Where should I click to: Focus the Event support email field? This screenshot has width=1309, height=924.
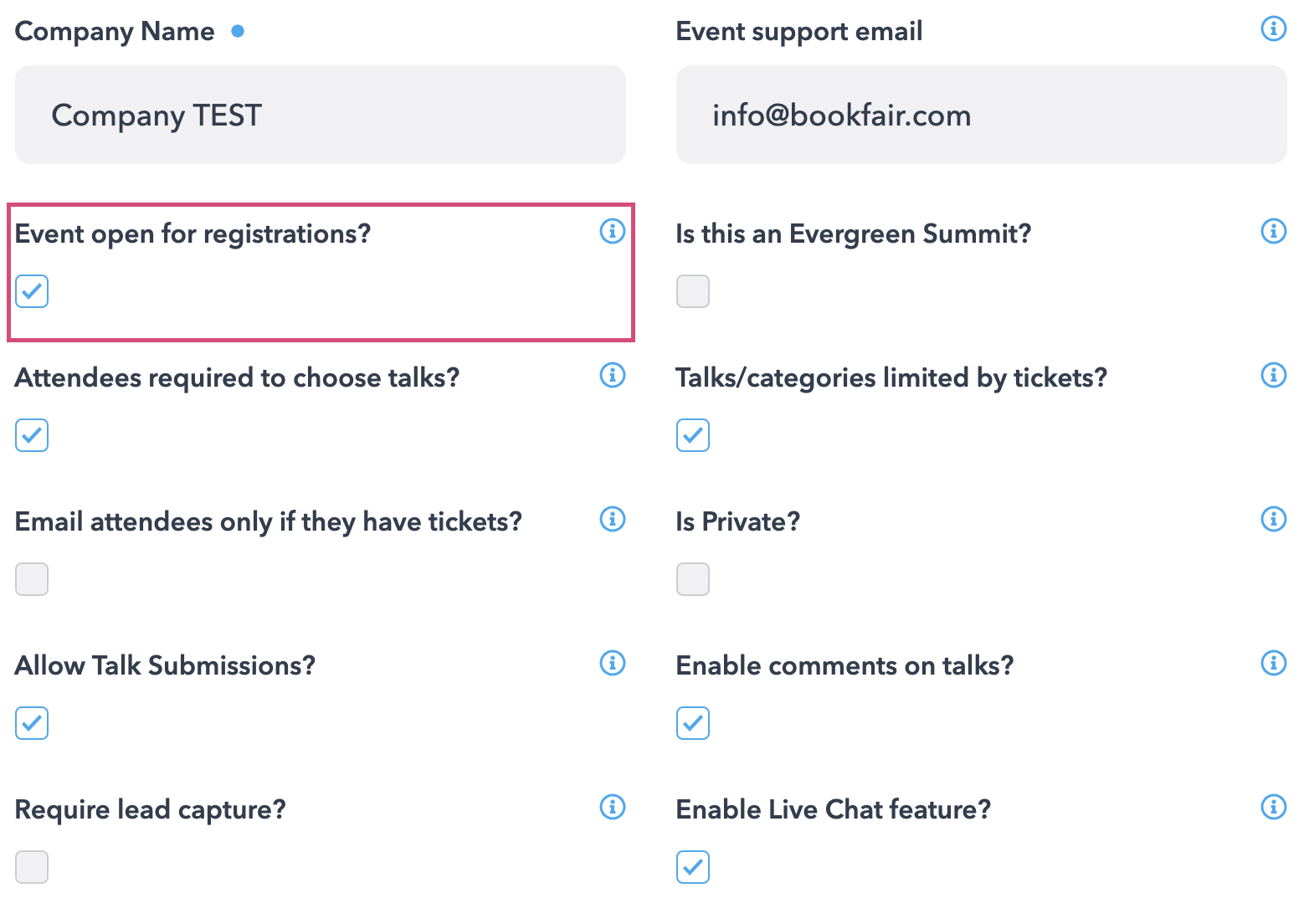(x=981, y=115)
